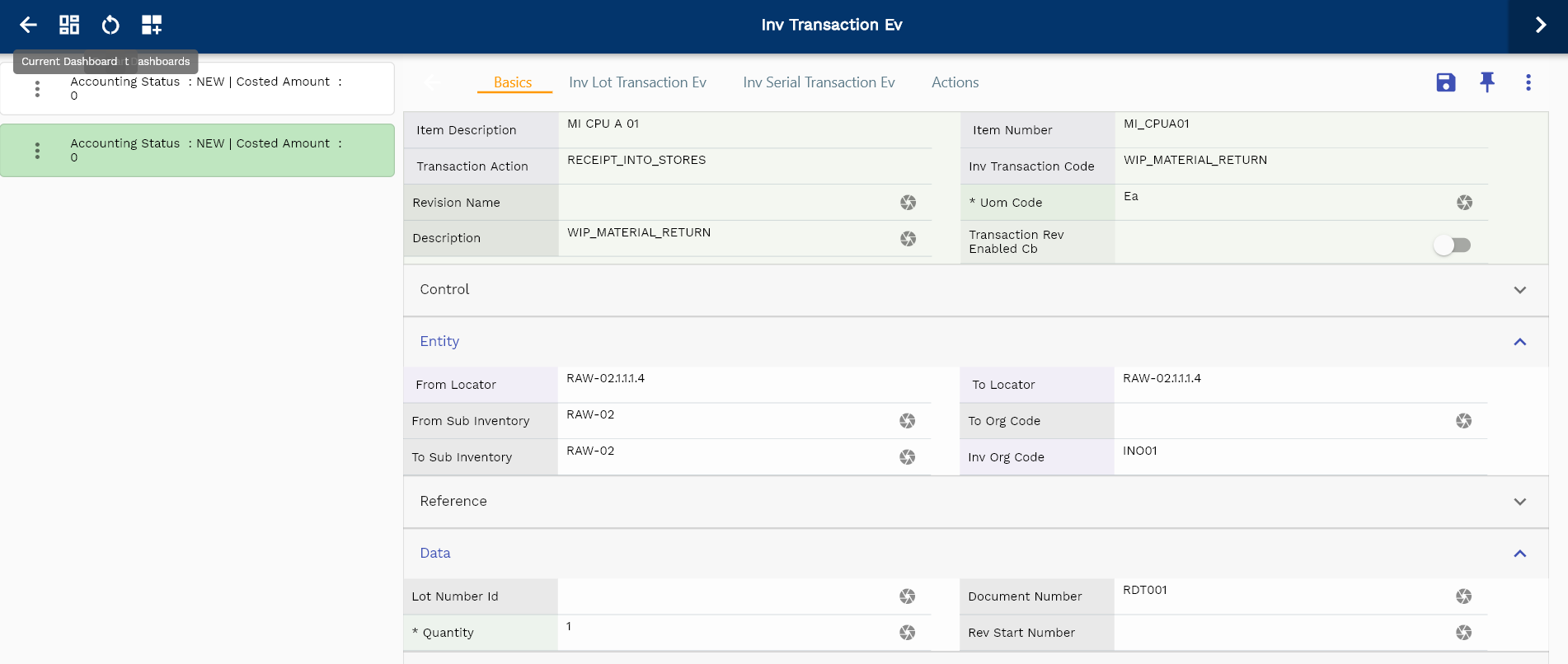The image size is (1568, 664).
Task: Open the three-dot menu beside pin icon
Action: [1528, 82]
